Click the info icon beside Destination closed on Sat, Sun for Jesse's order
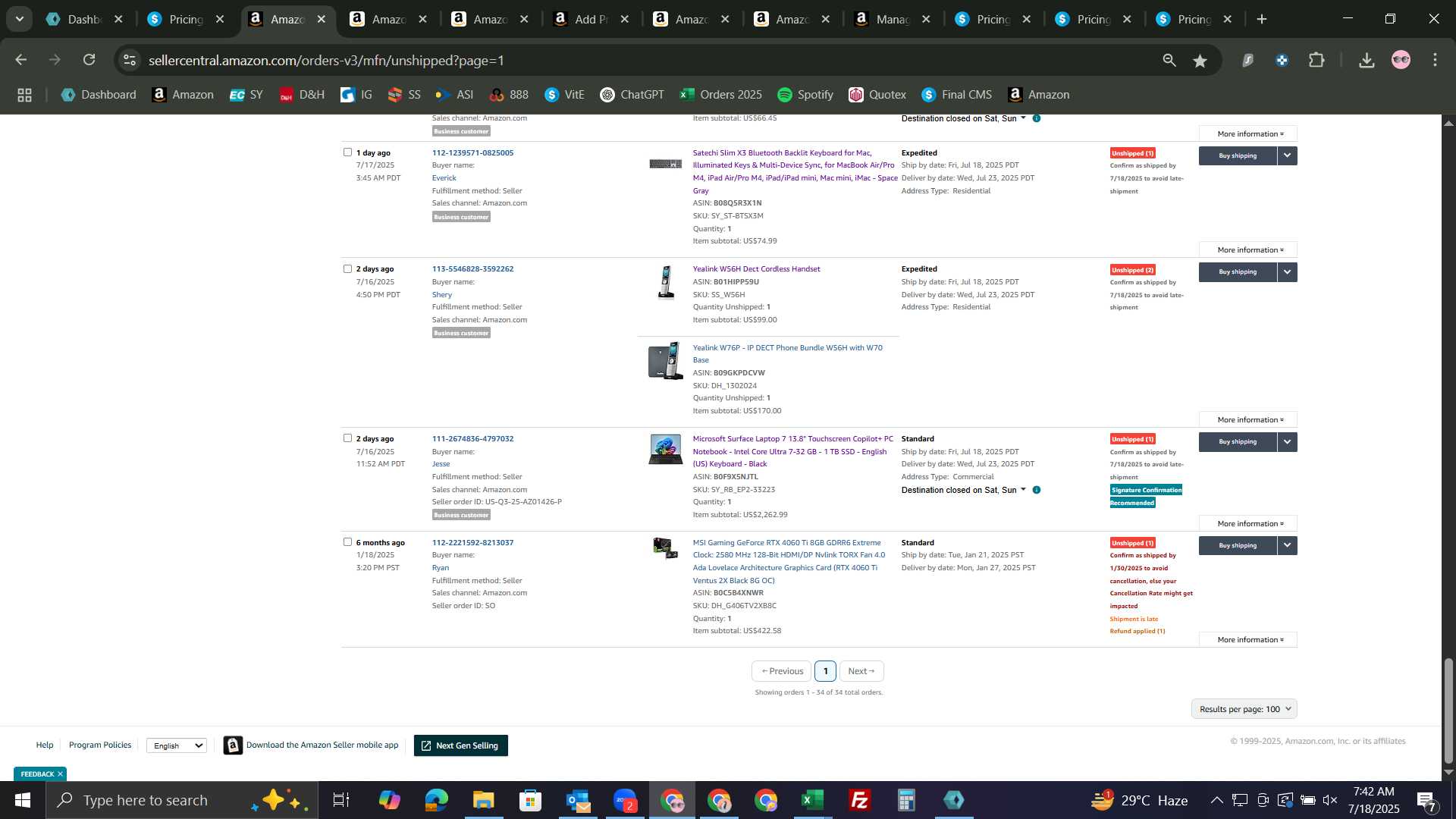Viewport: 1456px width, 819px height. click(1037, 490)
